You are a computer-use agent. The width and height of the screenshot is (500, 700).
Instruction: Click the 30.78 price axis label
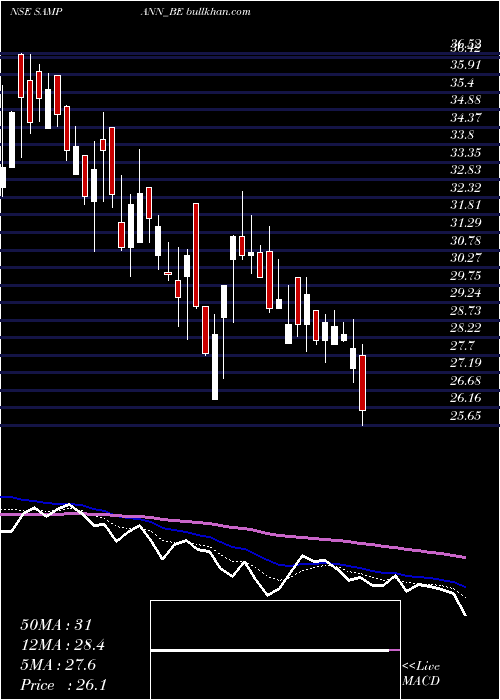click(466, 240)
